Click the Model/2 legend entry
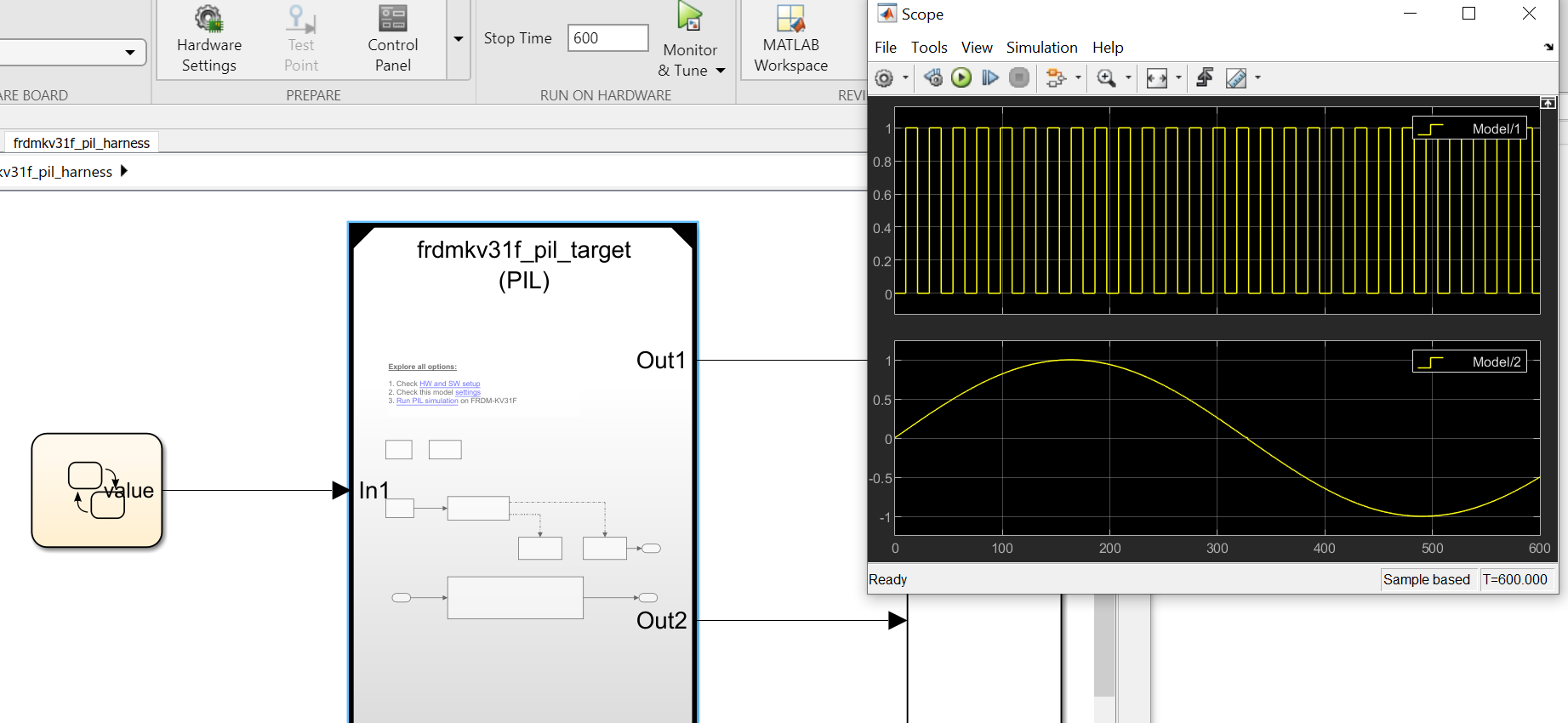Screen dimensions: 1568x723 pos(1469,361)
